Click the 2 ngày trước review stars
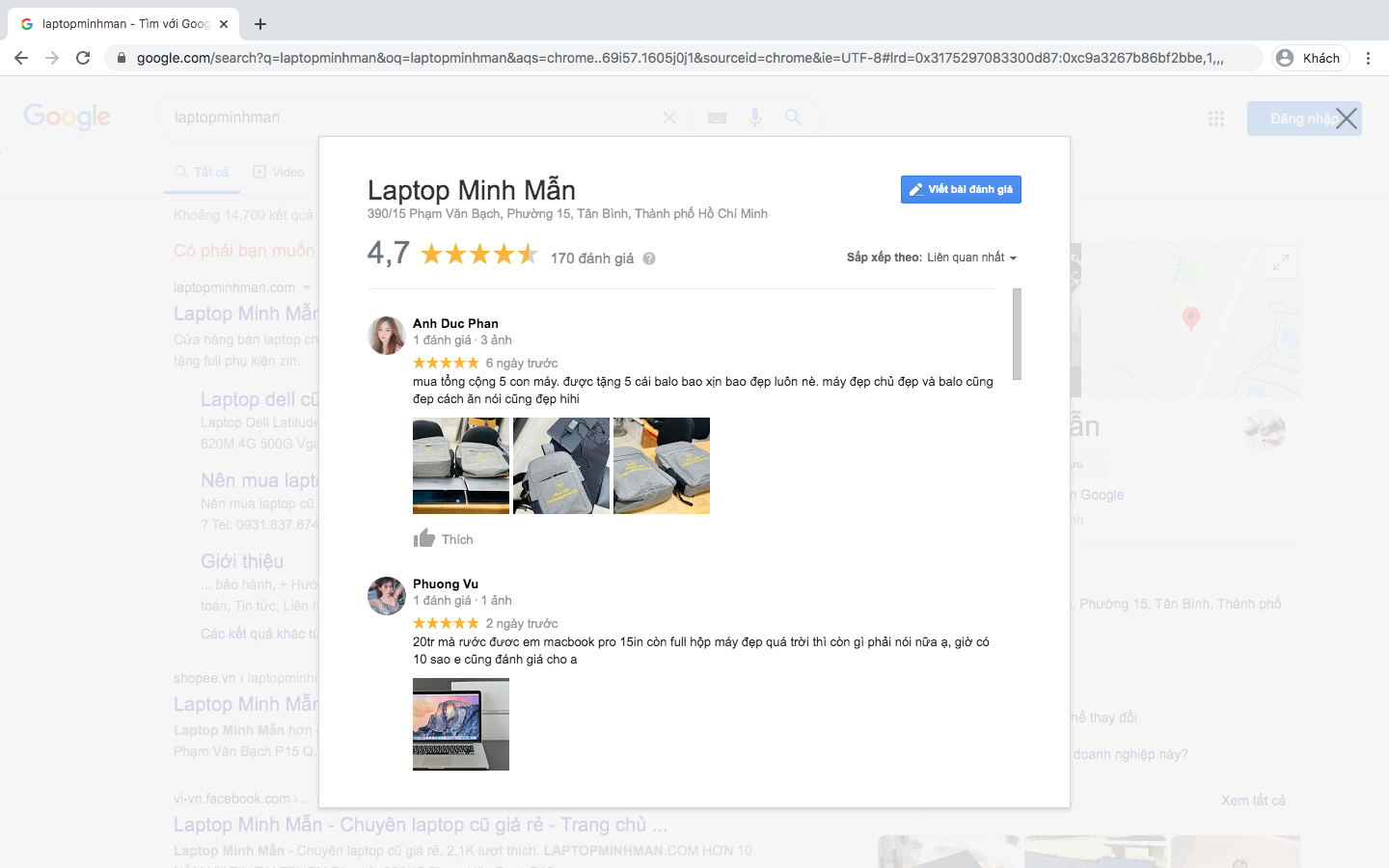 pos(446,623)
